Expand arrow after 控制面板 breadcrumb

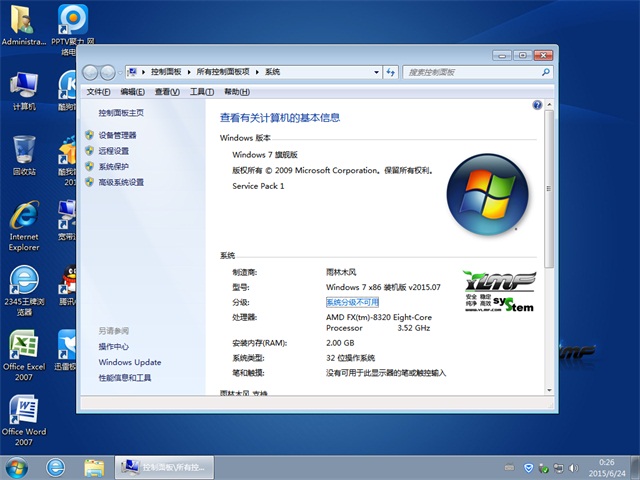(x=189, y=72)
